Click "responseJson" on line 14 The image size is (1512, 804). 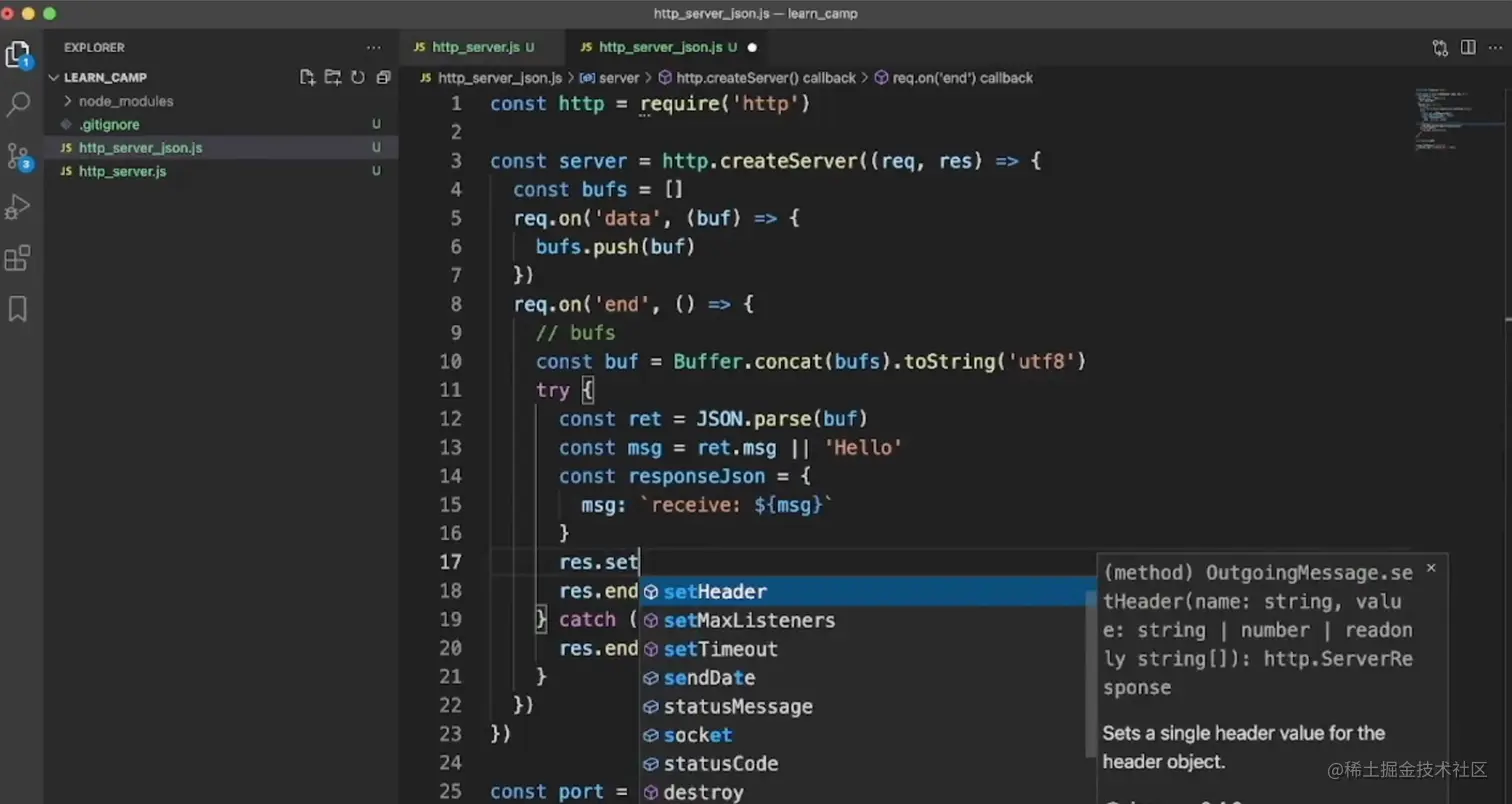pos(697,476)
